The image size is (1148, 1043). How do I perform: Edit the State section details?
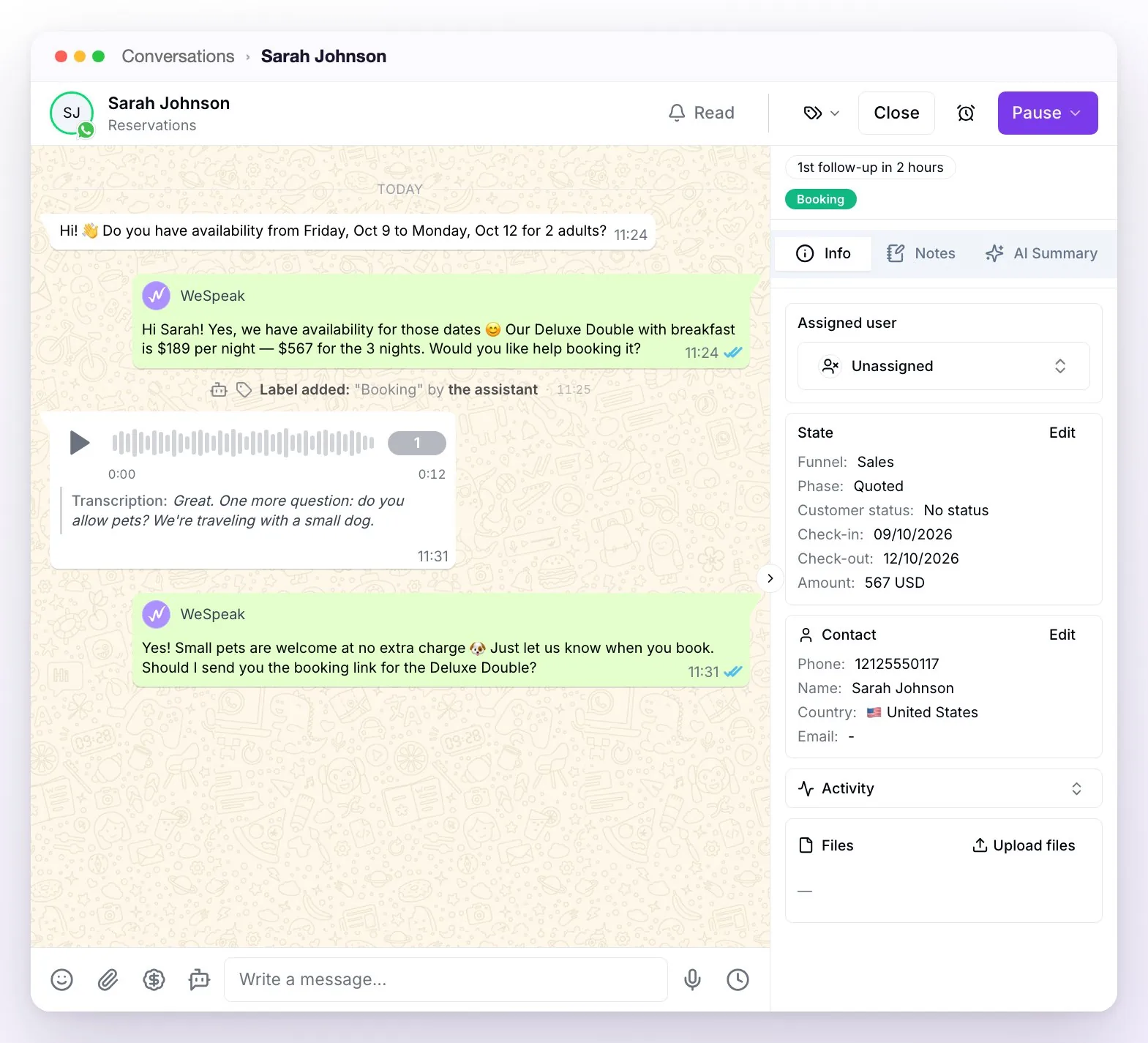[x=1062, y=433]
